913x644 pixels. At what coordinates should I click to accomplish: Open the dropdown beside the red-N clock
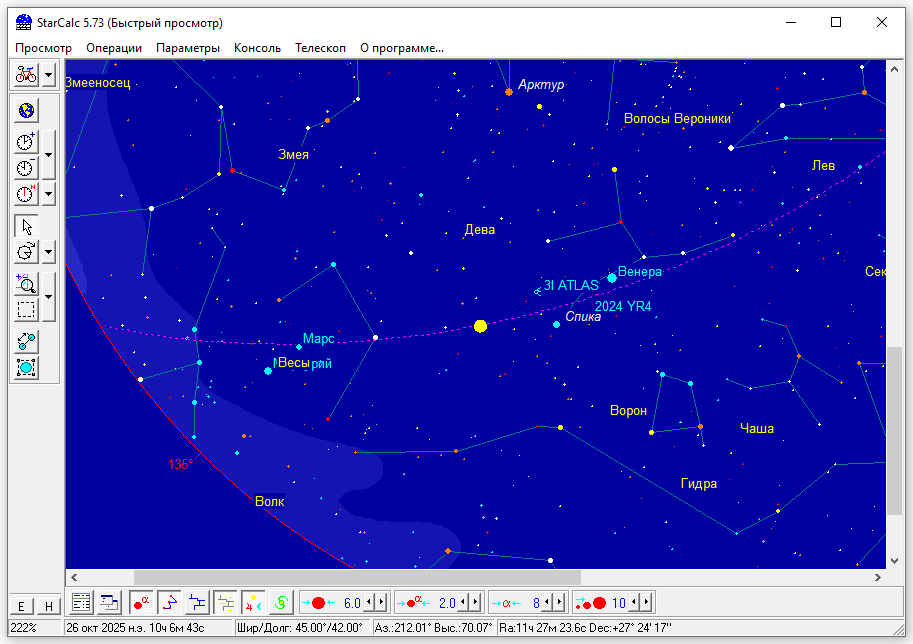[x=48, y=193]
